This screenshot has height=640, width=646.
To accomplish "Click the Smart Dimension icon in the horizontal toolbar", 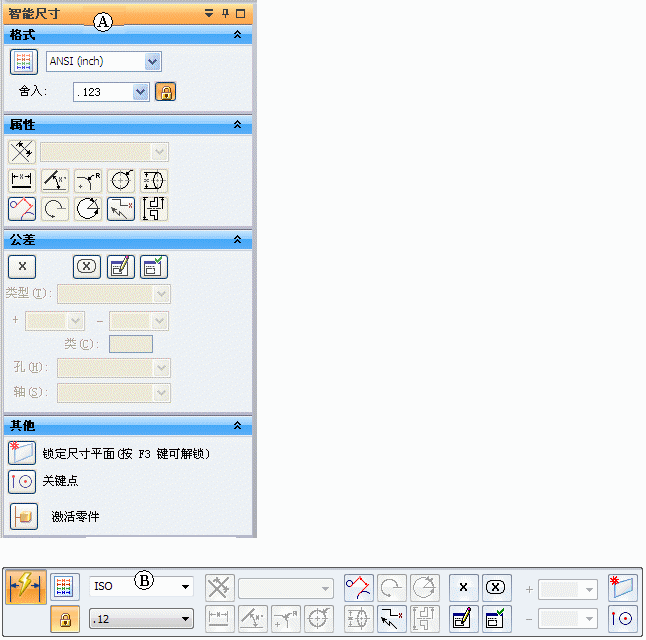I will tap(26, 587).
